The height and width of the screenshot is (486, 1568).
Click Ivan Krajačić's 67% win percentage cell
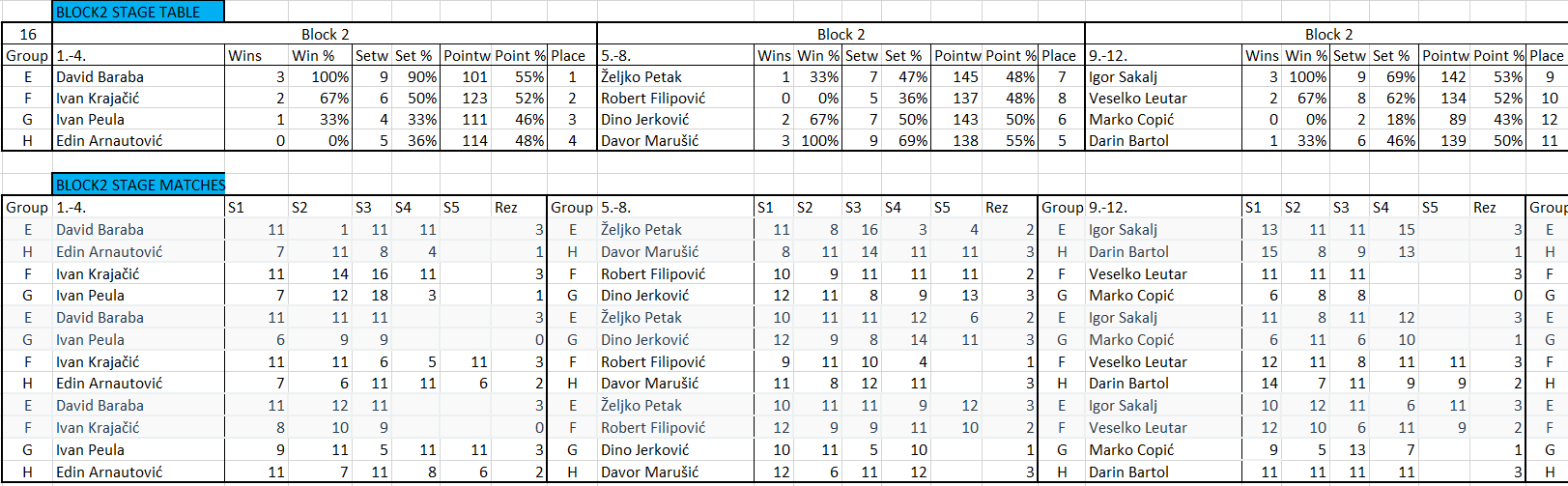coord(320,99)
